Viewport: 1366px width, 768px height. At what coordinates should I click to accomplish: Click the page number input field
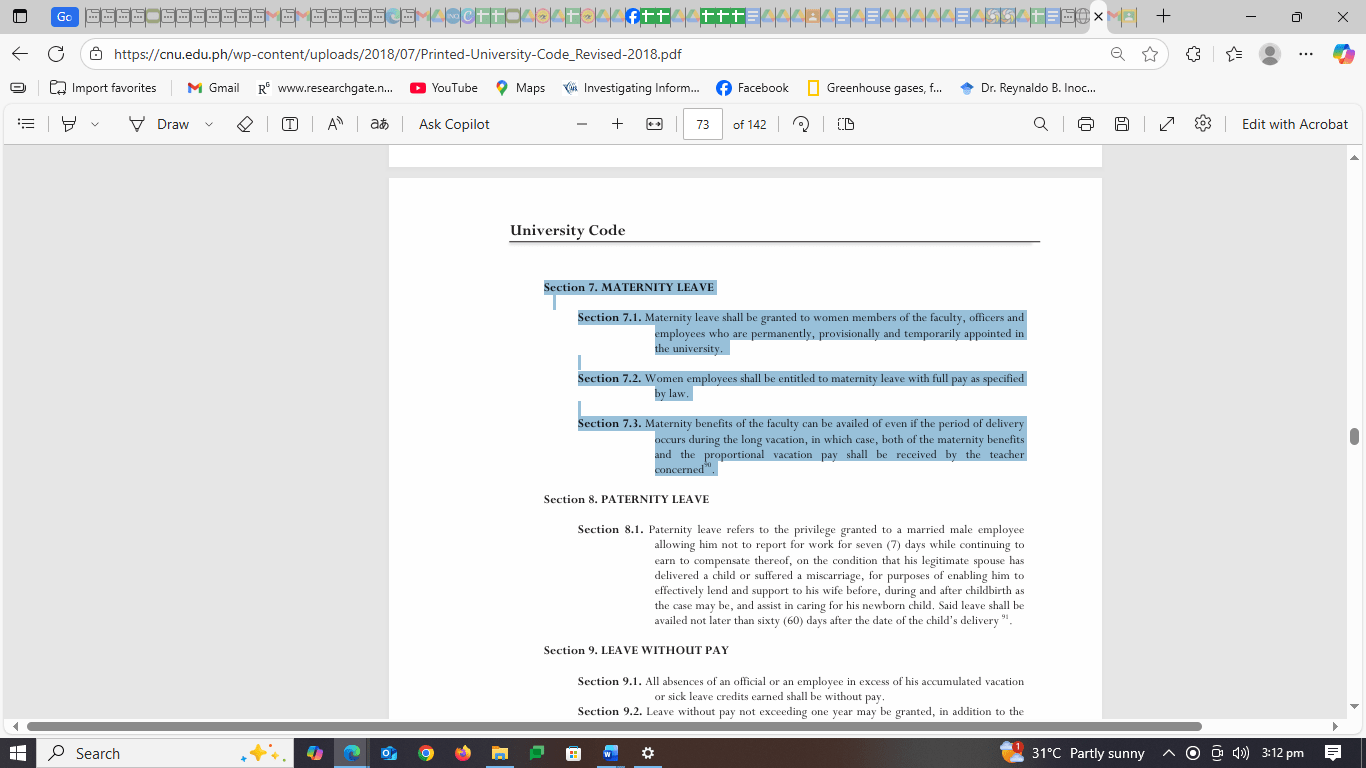[703, 124]
